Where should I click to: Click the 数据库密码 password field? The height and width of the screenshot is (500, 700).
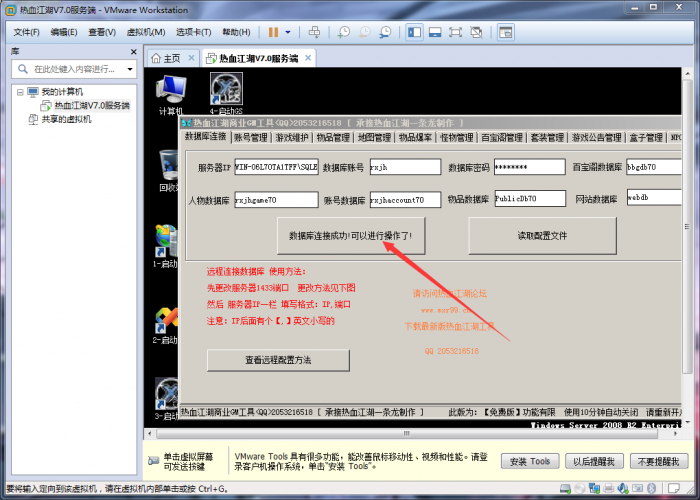(529, 167)
